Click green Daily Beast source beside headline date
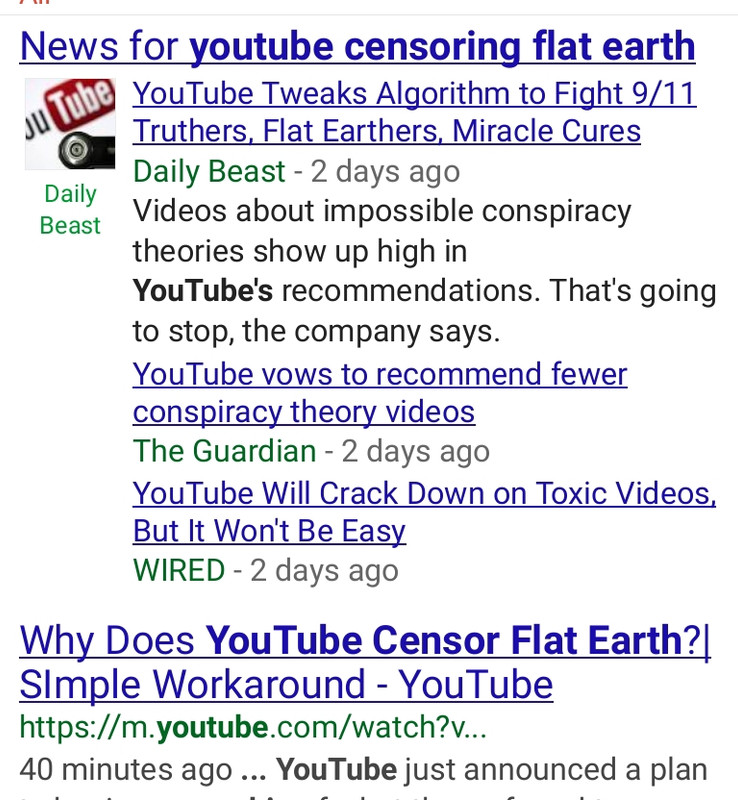The width and height of the screenshot is (738, 800). (209, 171)
